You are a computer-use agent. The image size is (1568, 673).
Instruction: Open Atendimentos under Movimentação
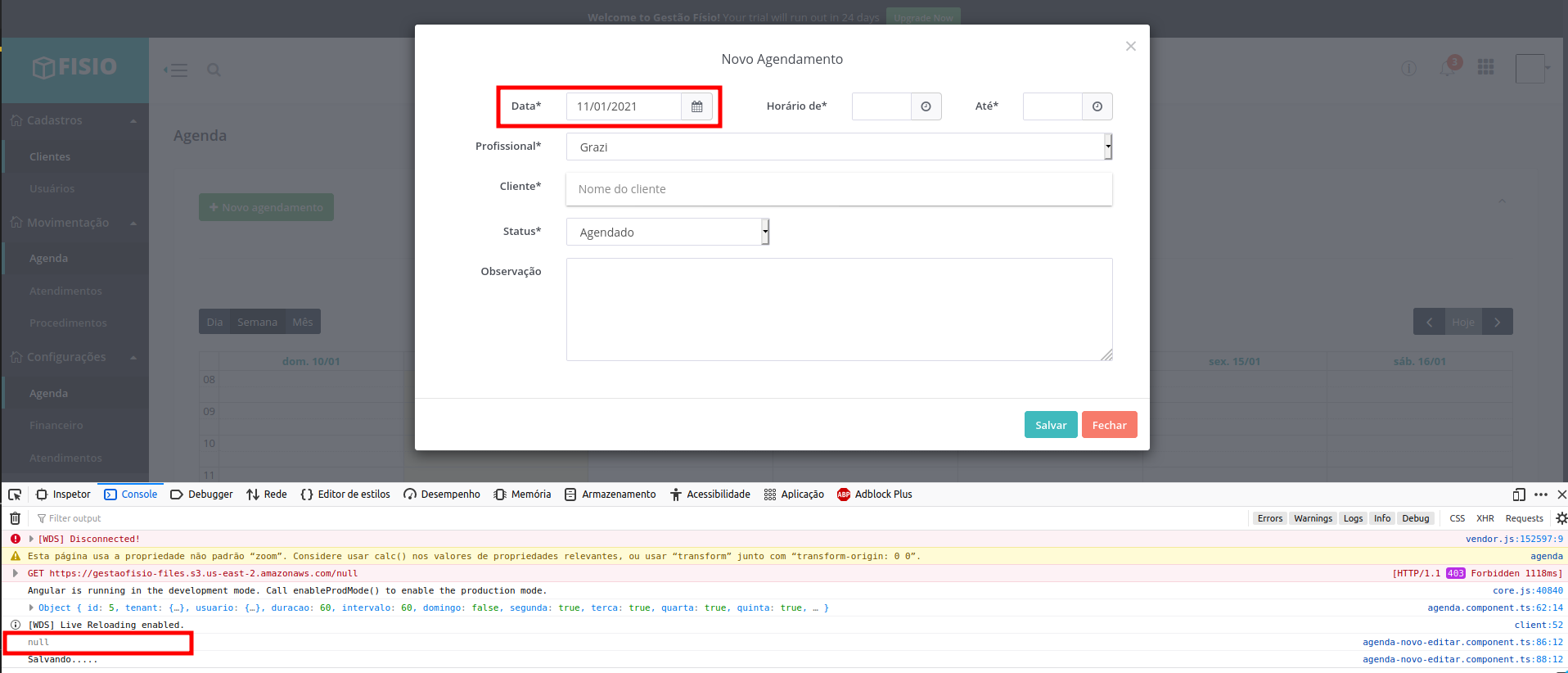pos(65,291)
